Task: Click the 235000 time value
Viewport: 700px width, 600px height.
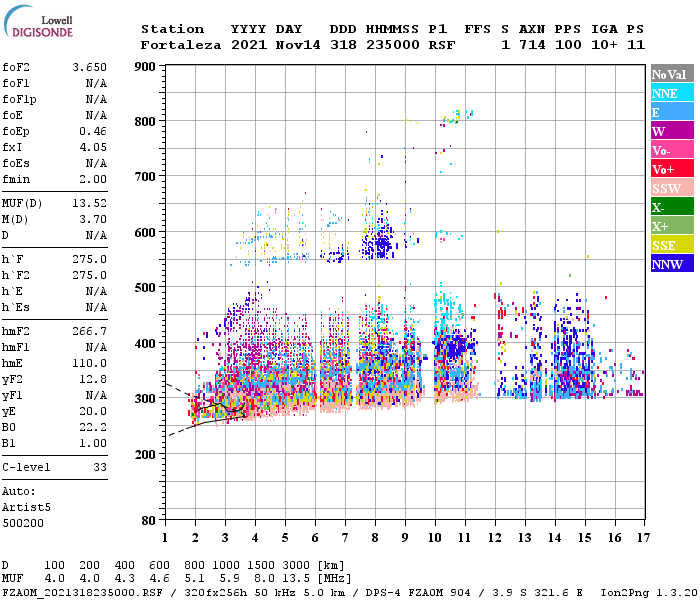Action: point(393,45)
